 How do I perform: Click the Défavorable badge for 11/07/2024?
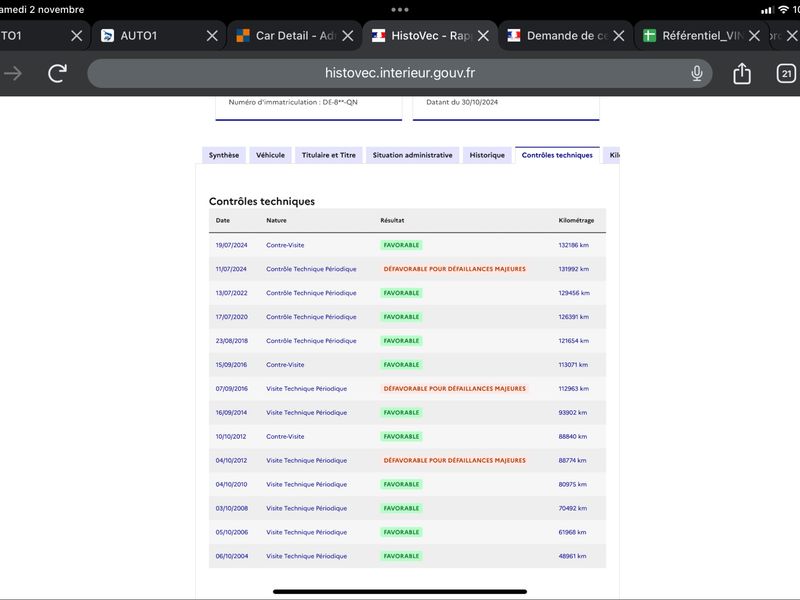click(x=455, y=269)
